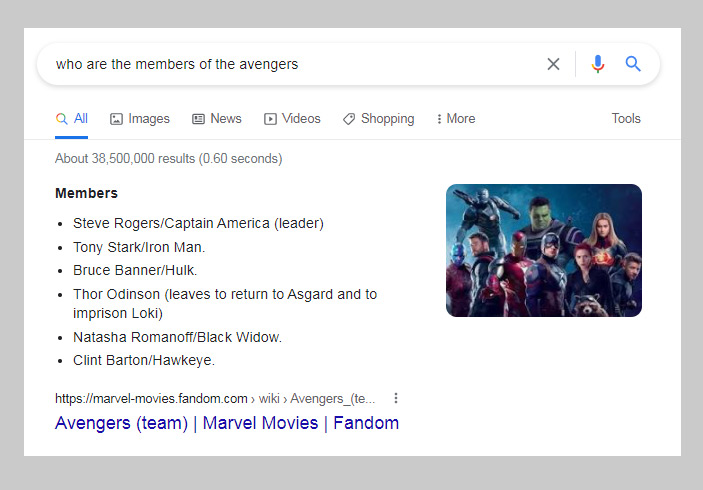Click the play icon of the Videos tab
The image size is (703, 490).
[270, 119]
